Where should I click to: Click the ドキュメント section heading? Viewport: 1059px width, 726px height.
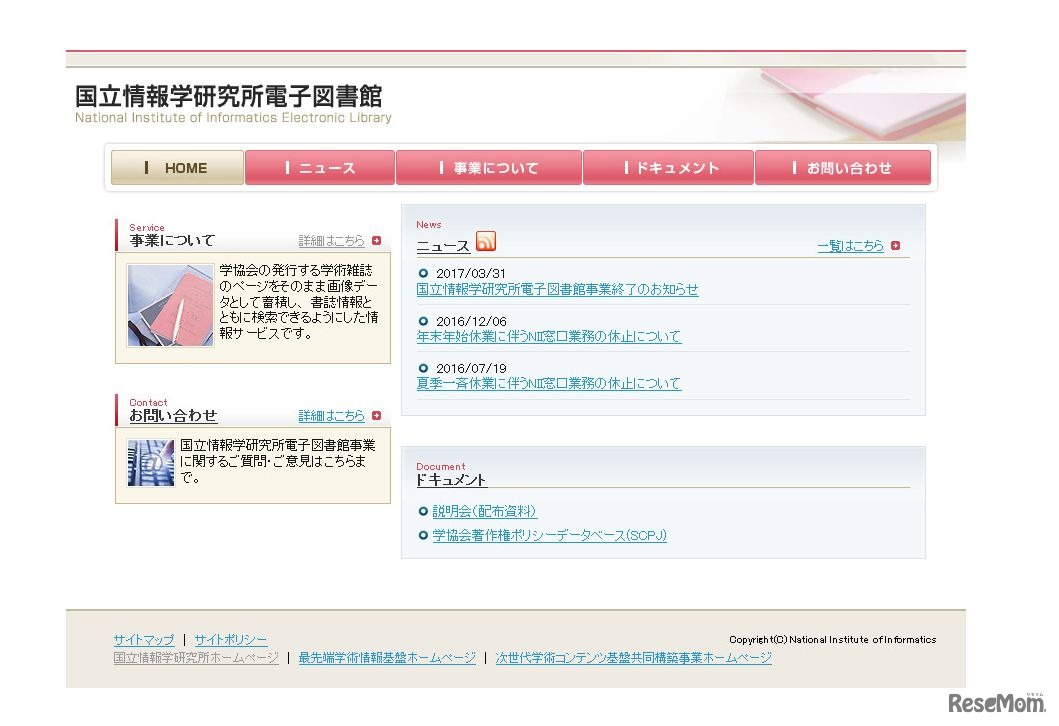[451, 480]
